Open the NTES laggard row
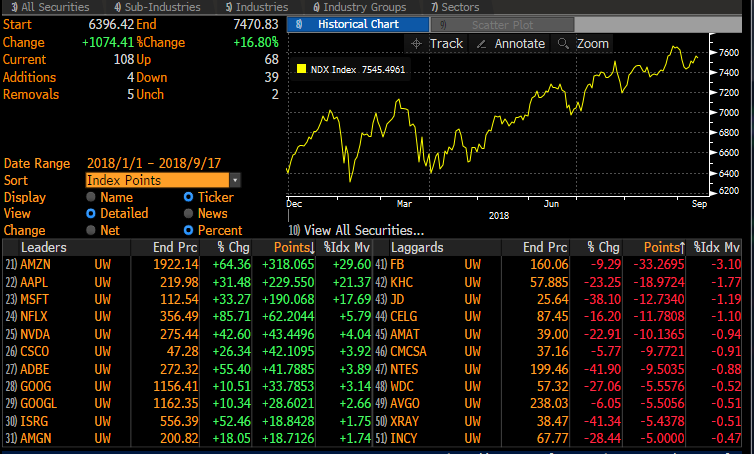The width and height of the screenshot is (754, 454). click(558, 369)
